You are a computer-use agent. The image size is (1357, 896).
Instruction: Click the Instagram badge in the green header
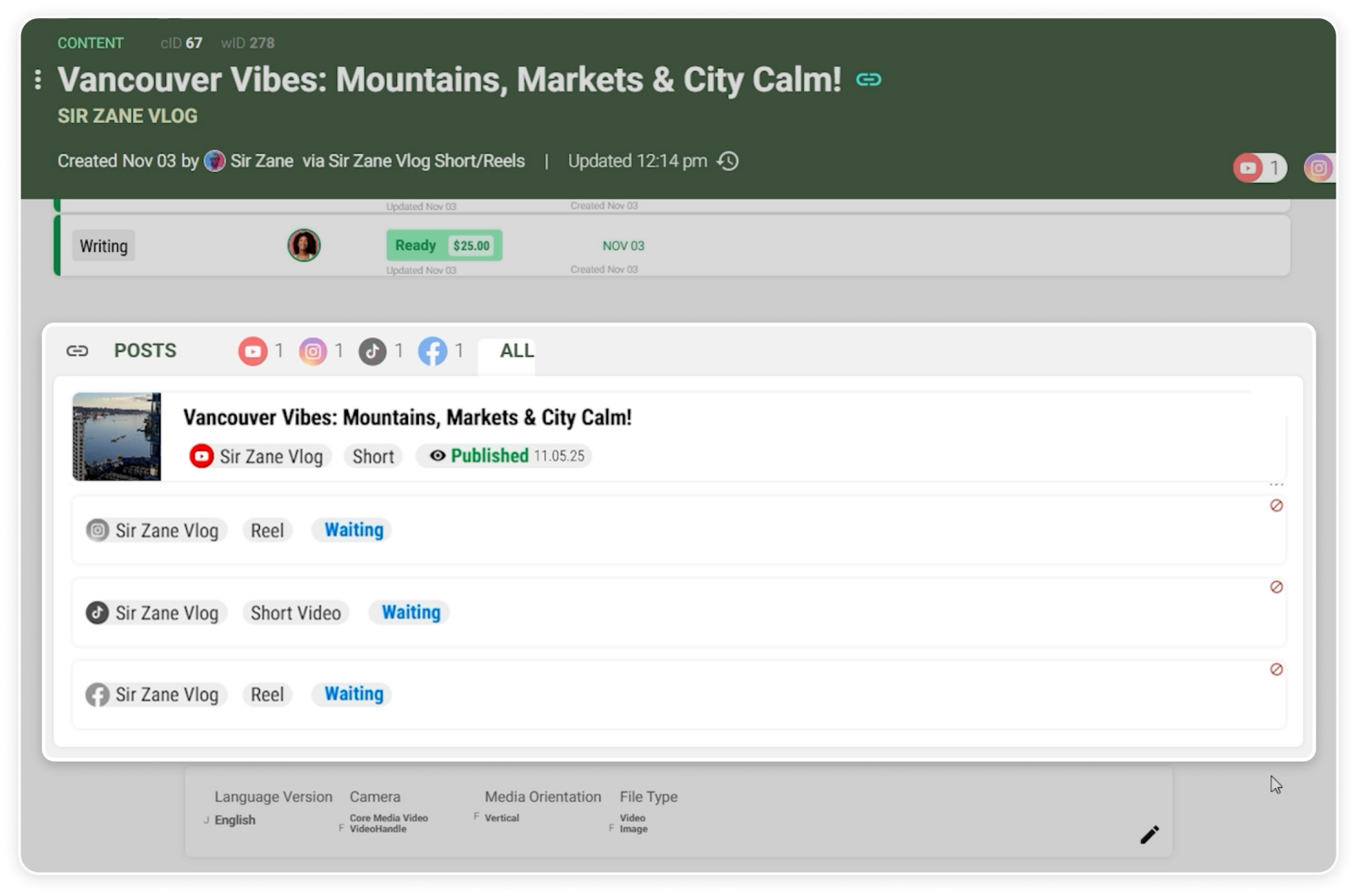1318,168
